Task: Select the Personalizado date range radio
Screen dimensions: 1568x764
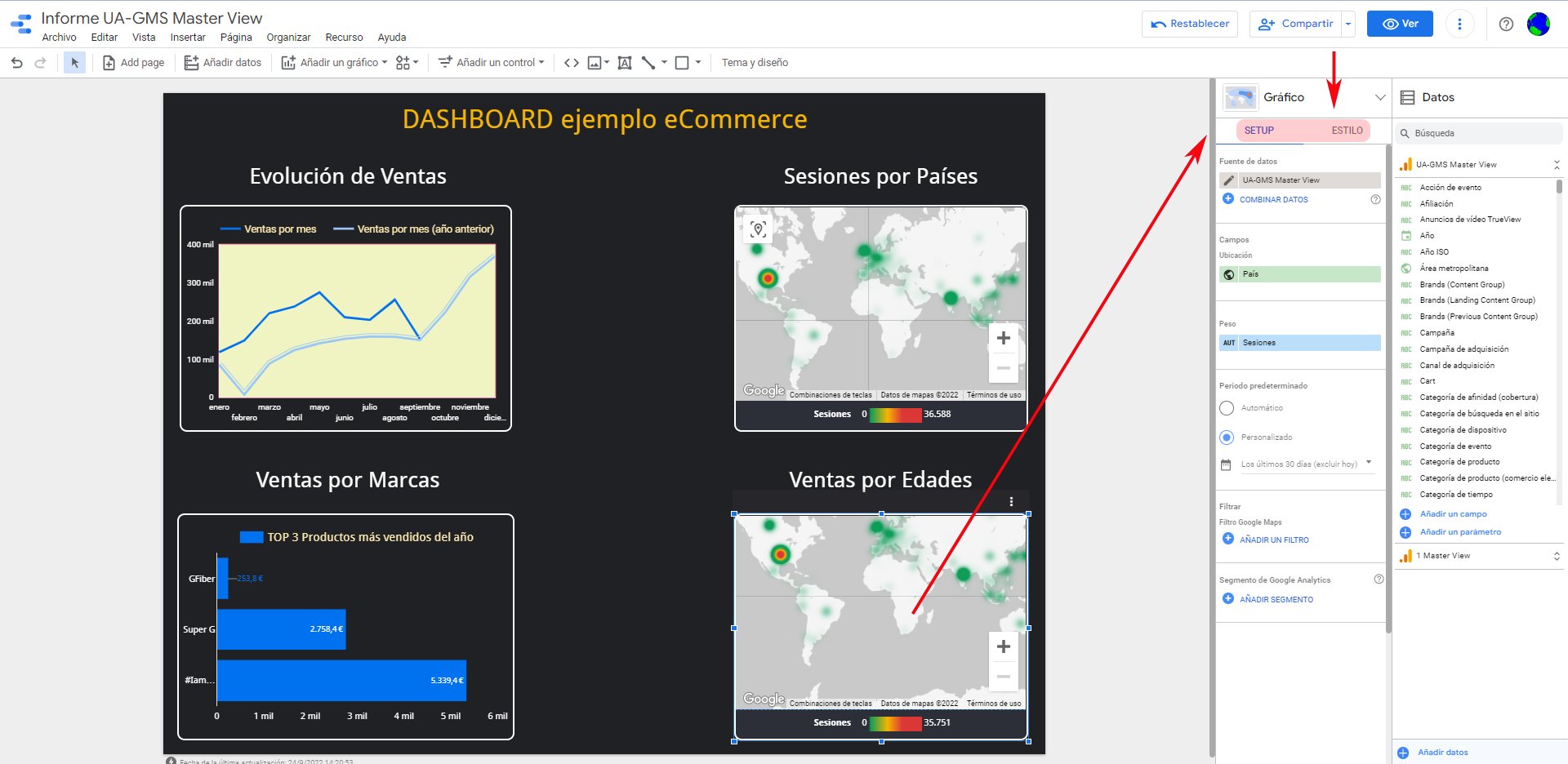Action: pyautogui.click(x=1227, y=438)
